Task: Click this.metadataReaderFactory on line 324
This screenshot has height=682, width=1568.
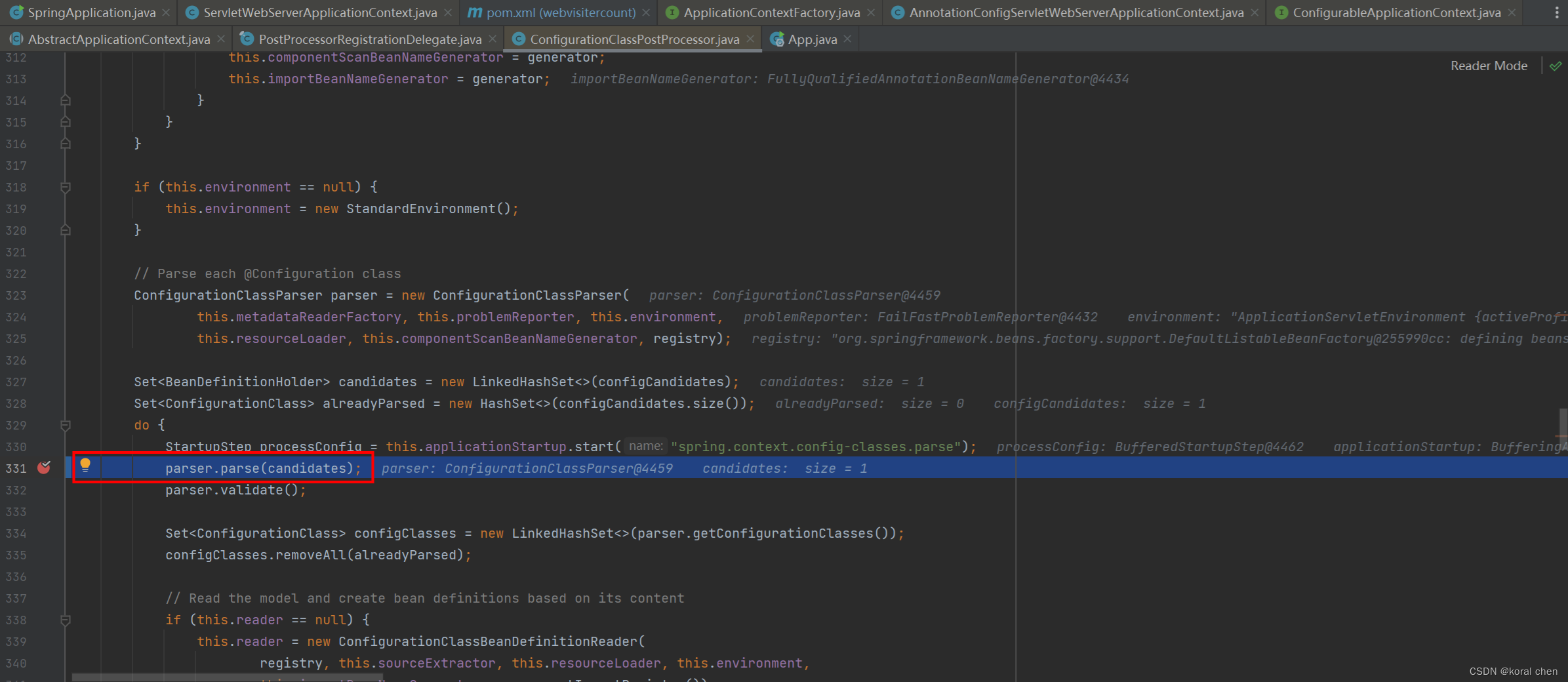Action: (299, 317)
